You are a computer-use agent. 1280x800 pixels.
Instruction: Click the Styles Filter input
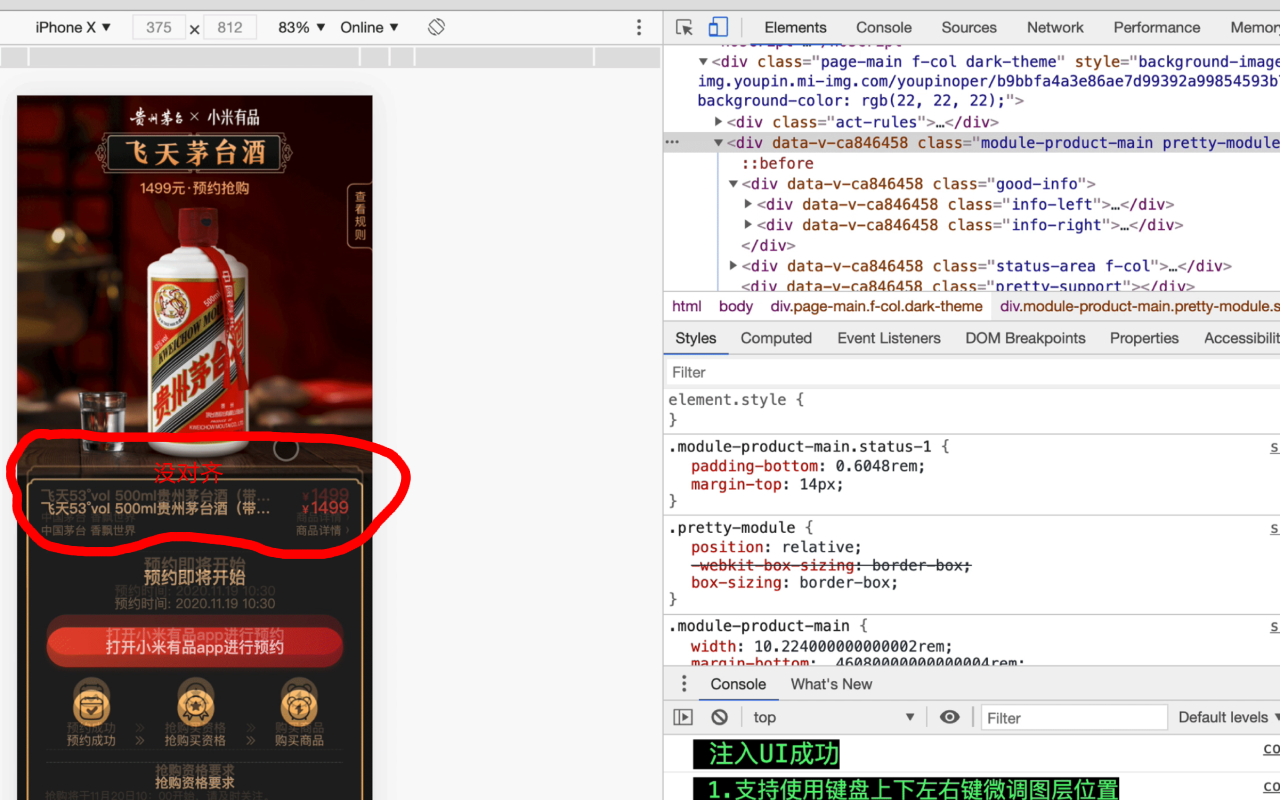pos(972,372)
